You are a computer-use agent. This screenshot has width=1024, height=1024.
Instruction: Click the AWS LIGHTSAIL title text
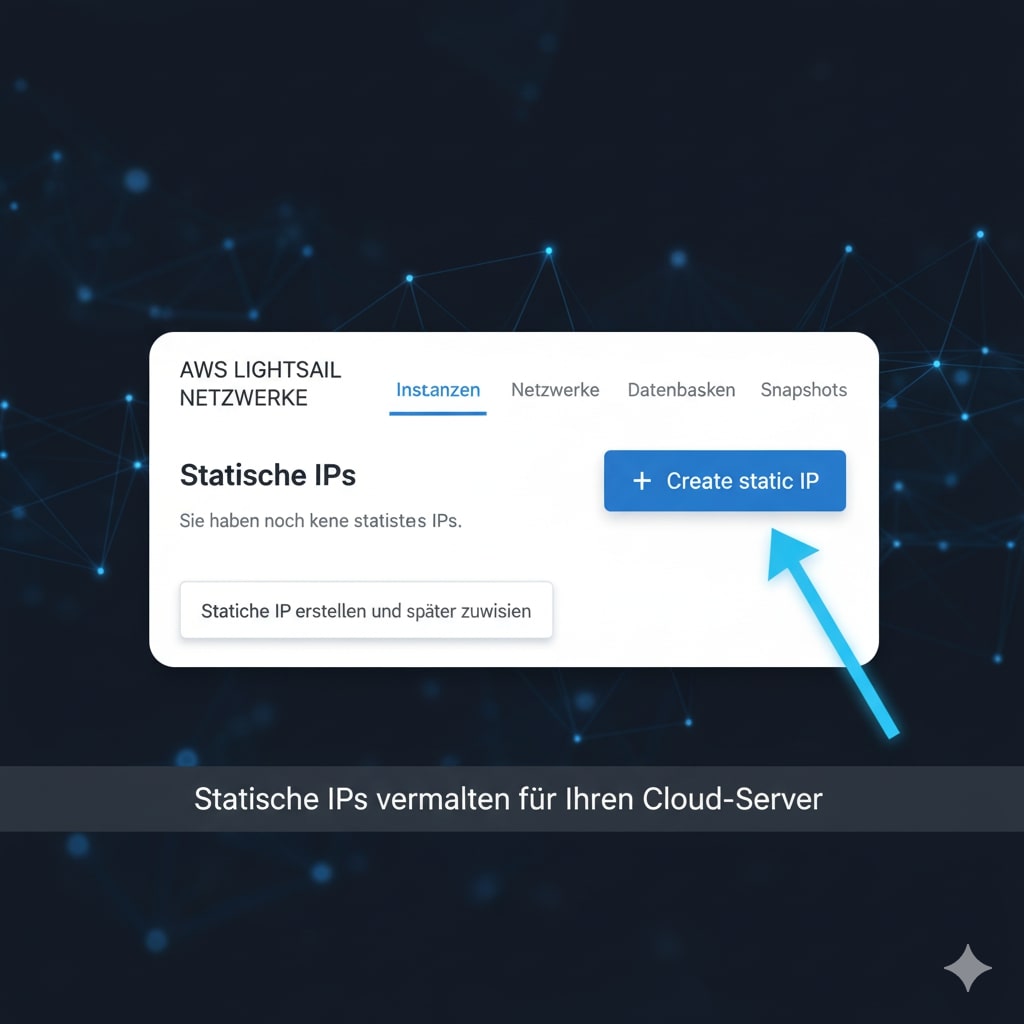[x=260, y=370]
